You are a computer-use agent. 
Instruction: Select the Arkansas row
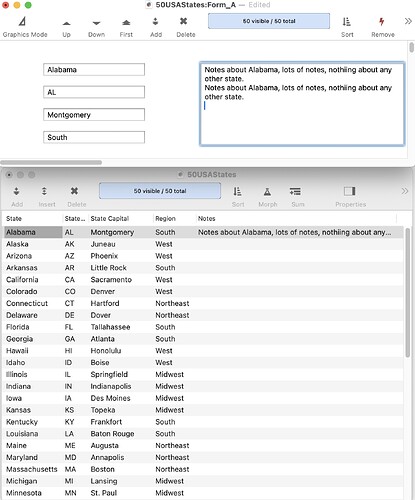pyautogui.click(x=203, y=268)
